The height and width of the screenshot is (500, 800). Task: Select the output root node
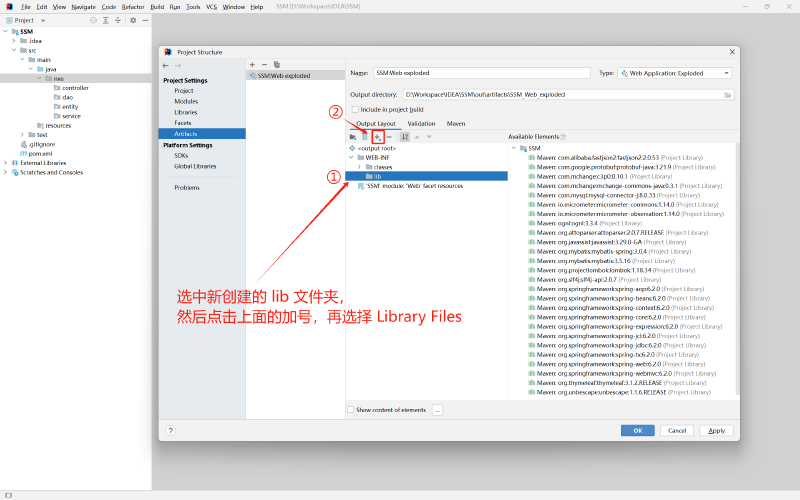[377, 148]
